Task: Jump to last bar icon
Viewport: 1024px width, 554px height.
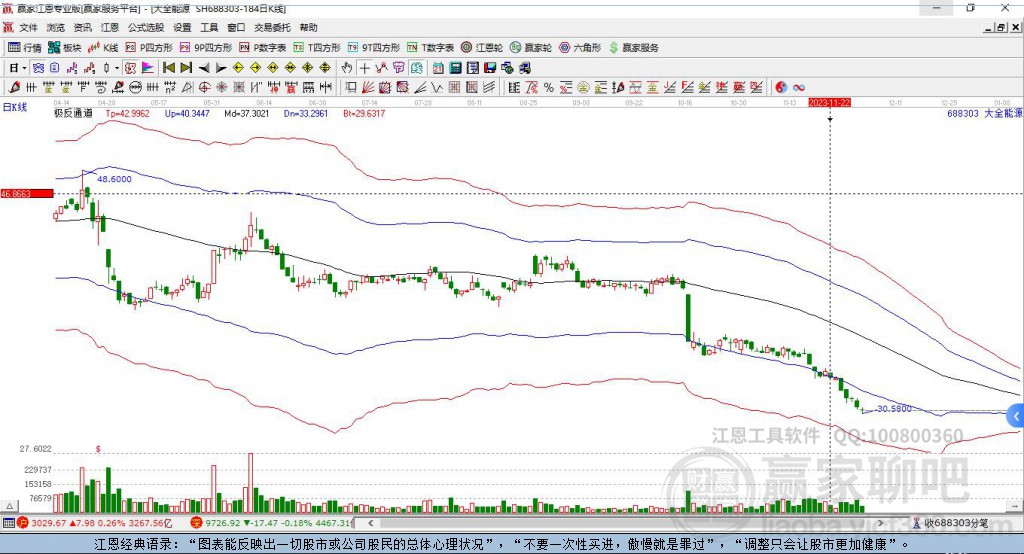Action: click(186, 68)
